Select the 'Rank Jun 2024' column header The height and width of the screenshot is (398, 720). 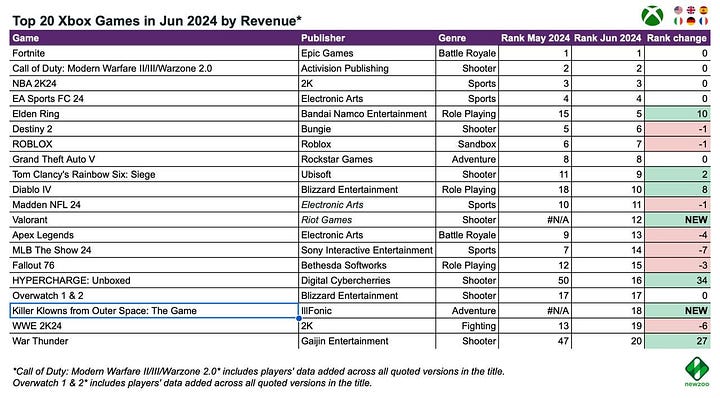pos(608,38)
